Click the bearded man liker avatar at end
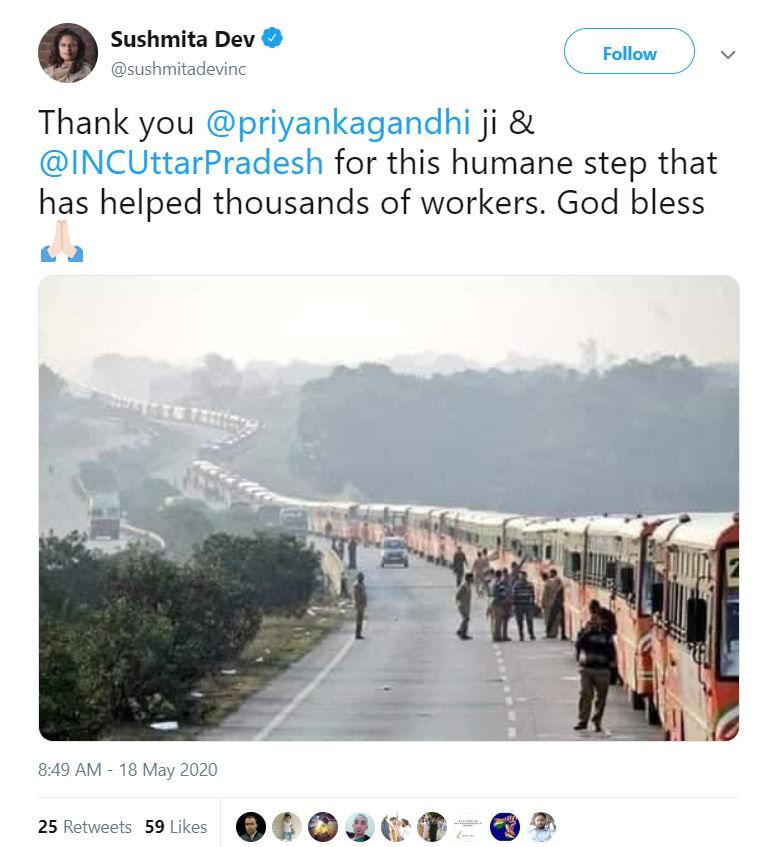768x847 pixels. (x=540, y=827)
